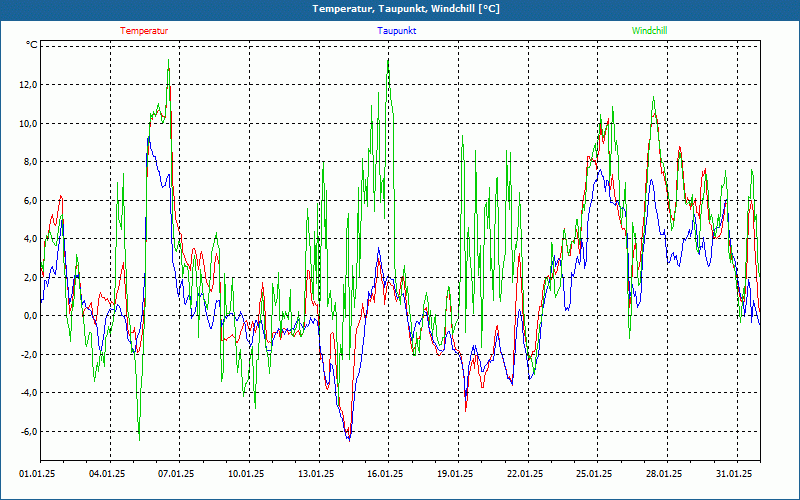Click the 2,0 y-axis value
Viewport: 800px width, 500px height.
pyautogui.click(x=31, y=278)
